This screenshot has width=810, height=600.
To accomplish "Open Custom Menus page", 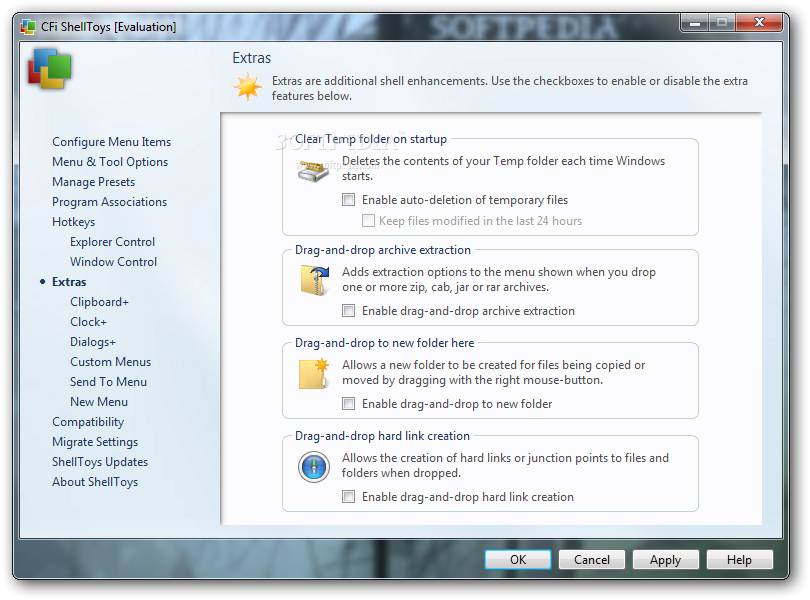I will point(111,362).
